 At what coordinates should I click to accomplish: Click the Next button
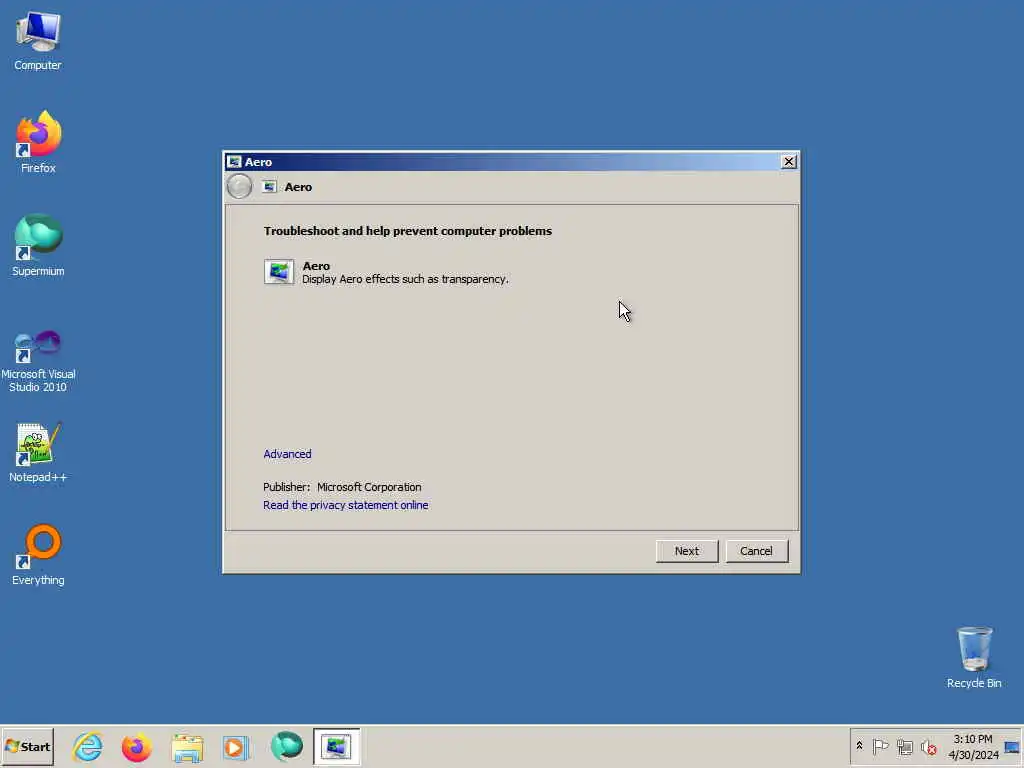pos(686,551)
